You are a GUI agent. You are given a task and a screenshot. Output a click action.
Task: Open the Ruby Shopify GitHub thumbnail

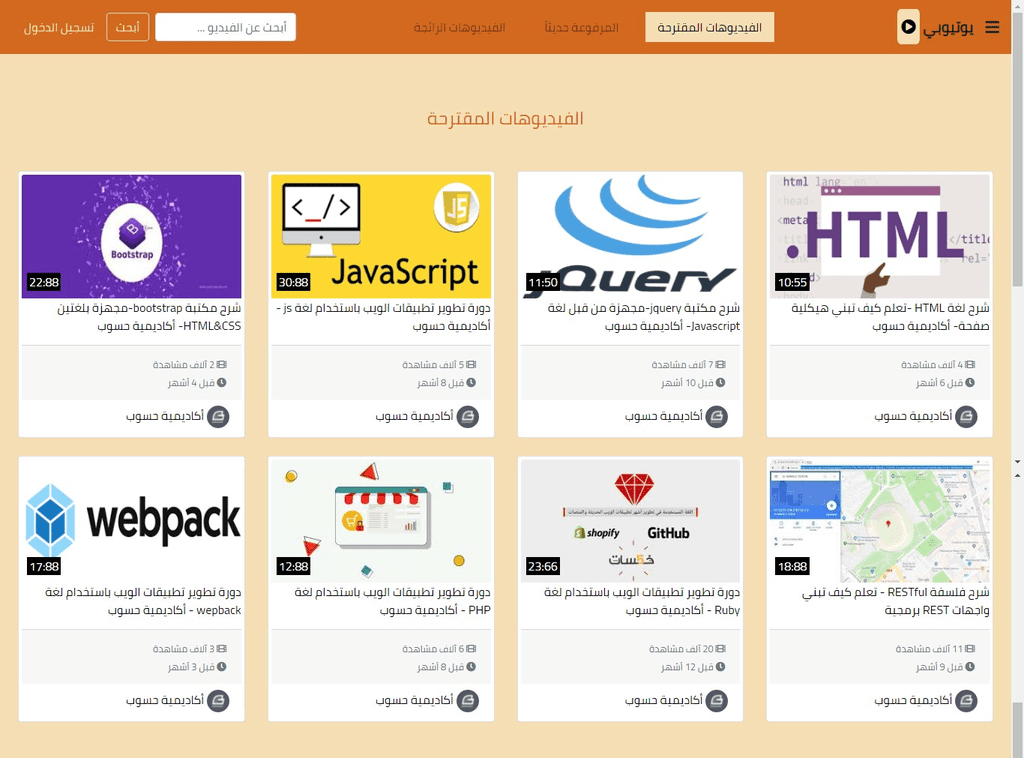[x=630, y=520]
